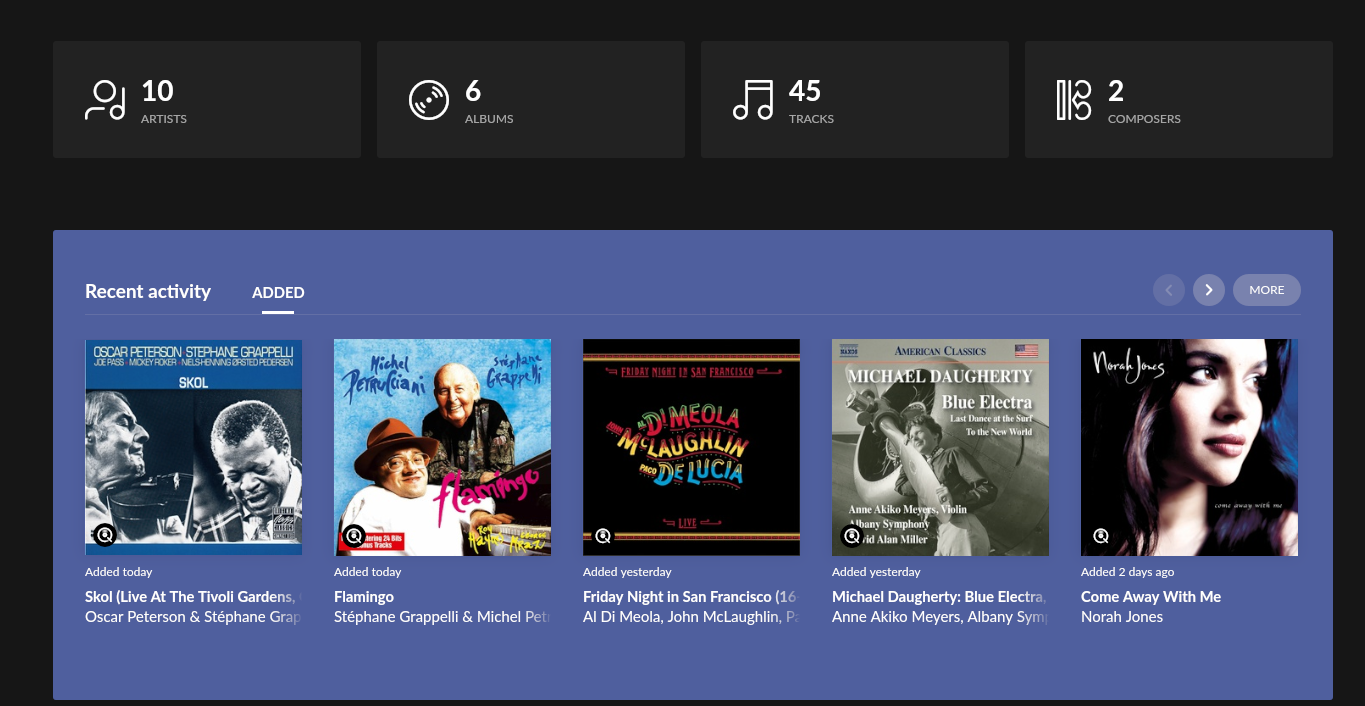1365x706 pixels.
Task: Click the Flamingo album title
Action: click(364, 597)
